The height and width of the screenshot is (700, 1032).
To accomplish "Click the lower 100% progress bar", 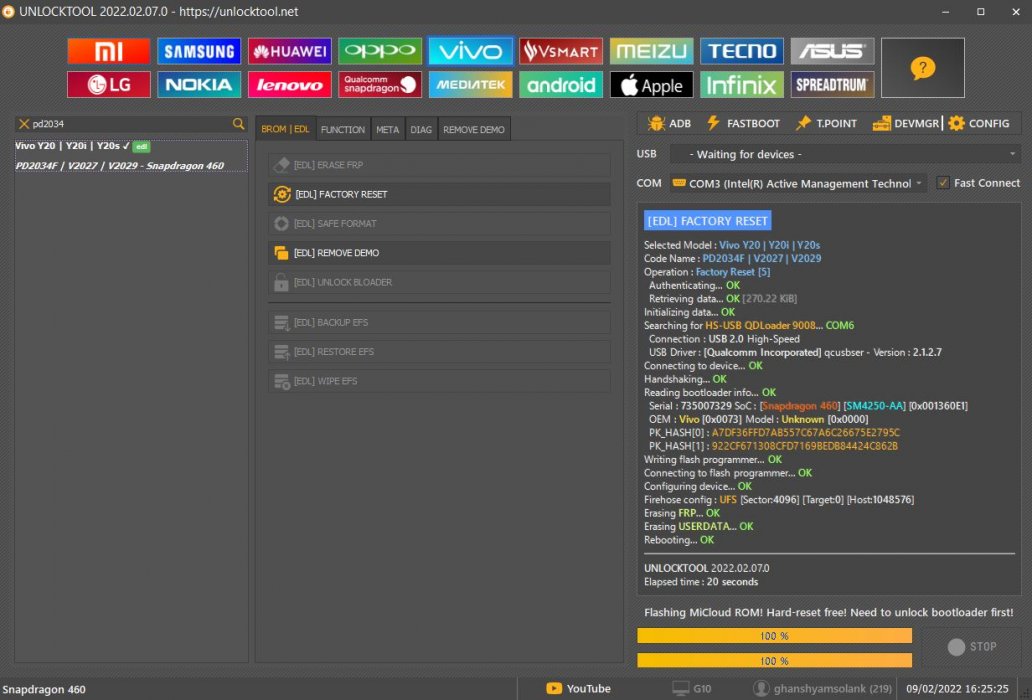I will pyautogui.click(x=775, y=661).
